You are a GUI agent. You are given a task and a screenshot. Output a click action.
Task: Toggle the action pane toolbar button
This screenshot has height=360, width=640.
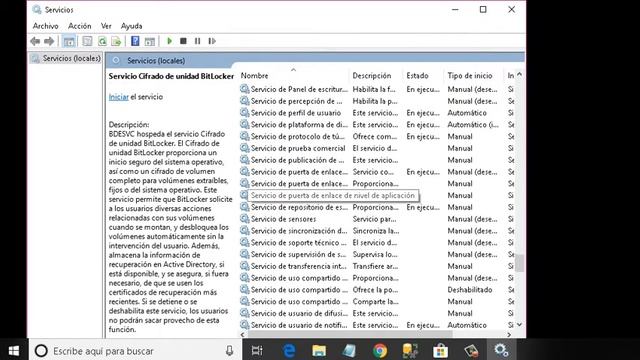pyautogui.click(x=150, y=41)
